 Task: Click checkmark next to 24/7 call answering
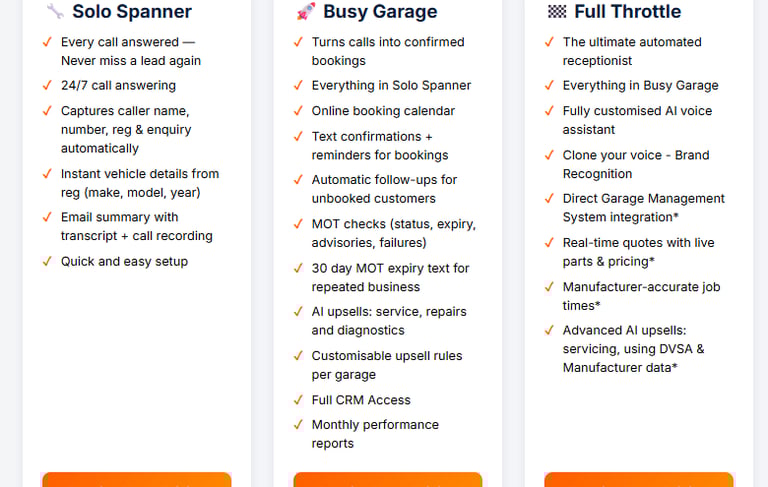47,85
